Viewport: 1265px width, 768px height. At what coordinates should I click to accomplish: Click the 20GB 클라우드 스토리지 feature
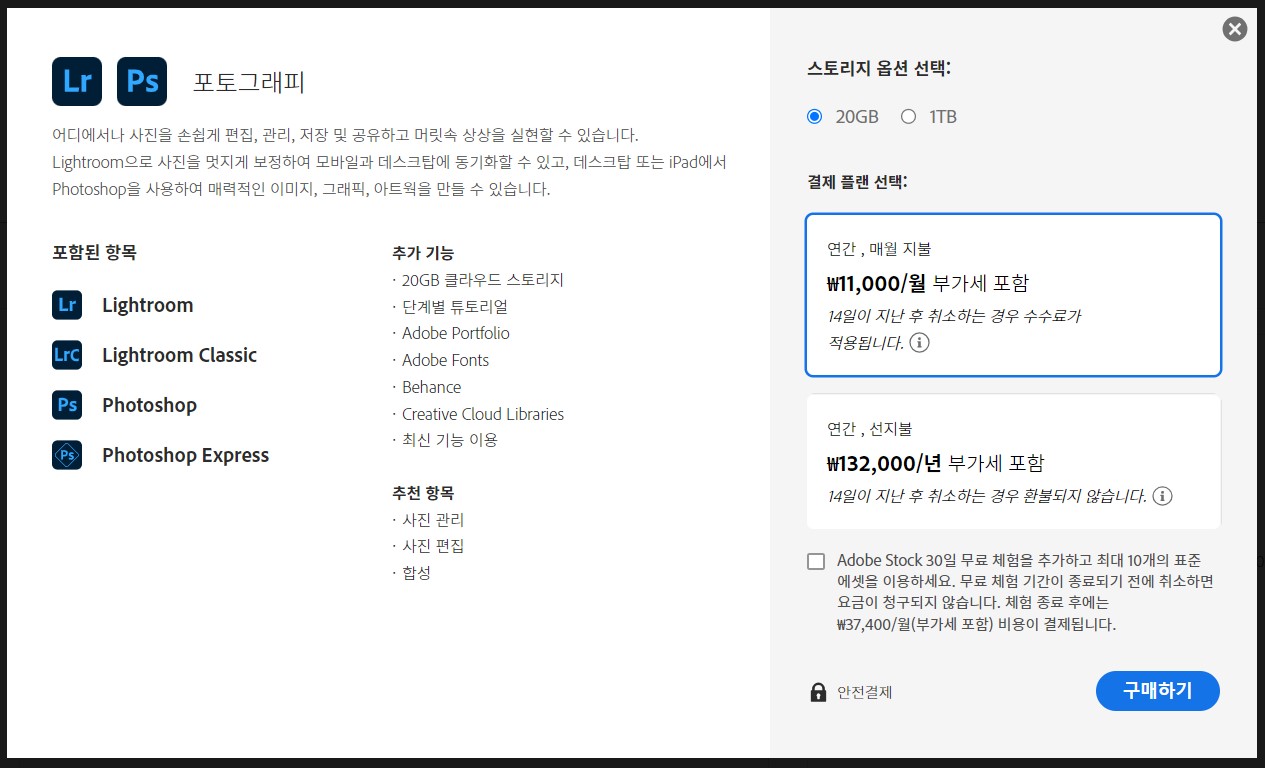click(x=483, y=280)
